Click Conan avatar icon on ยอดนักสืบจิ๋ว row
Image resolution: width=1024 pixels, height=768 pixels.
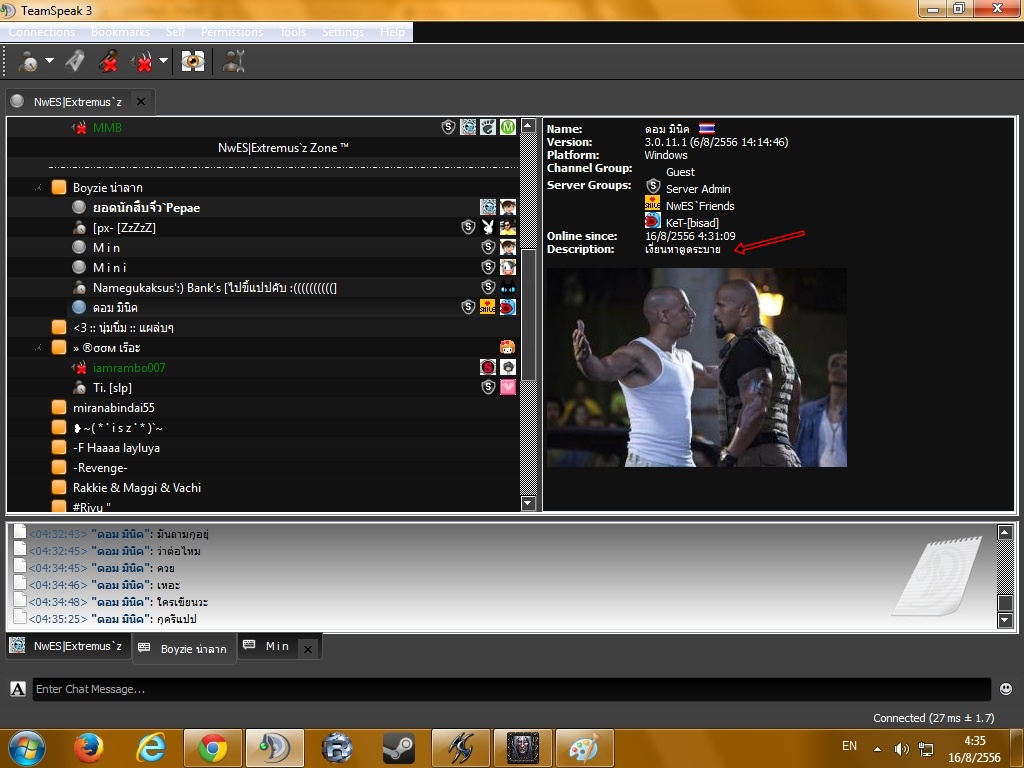(x=508, y=208)
